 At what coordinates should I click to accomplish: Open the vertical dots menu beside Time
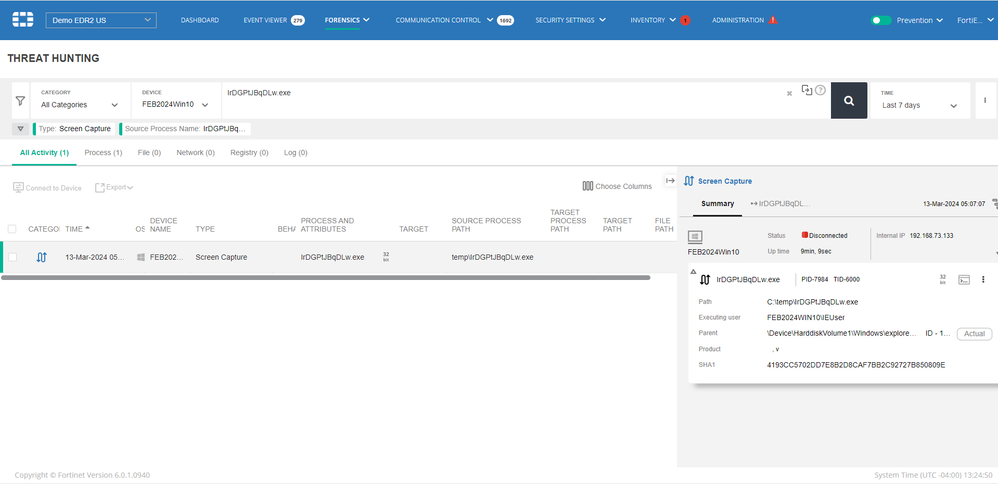click(985, 100)
